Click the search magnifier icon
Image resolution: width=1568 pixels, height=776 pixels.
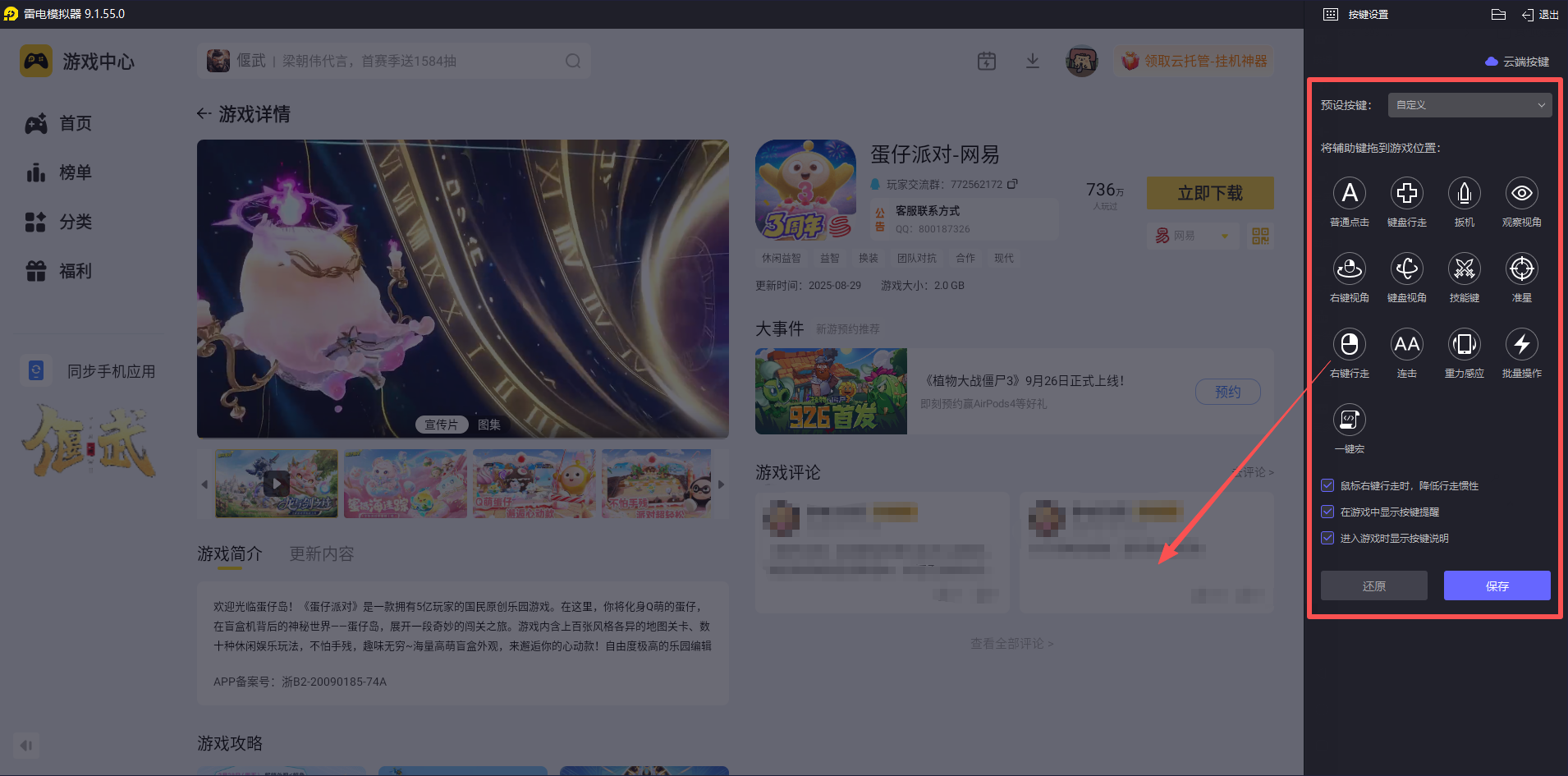573,61
